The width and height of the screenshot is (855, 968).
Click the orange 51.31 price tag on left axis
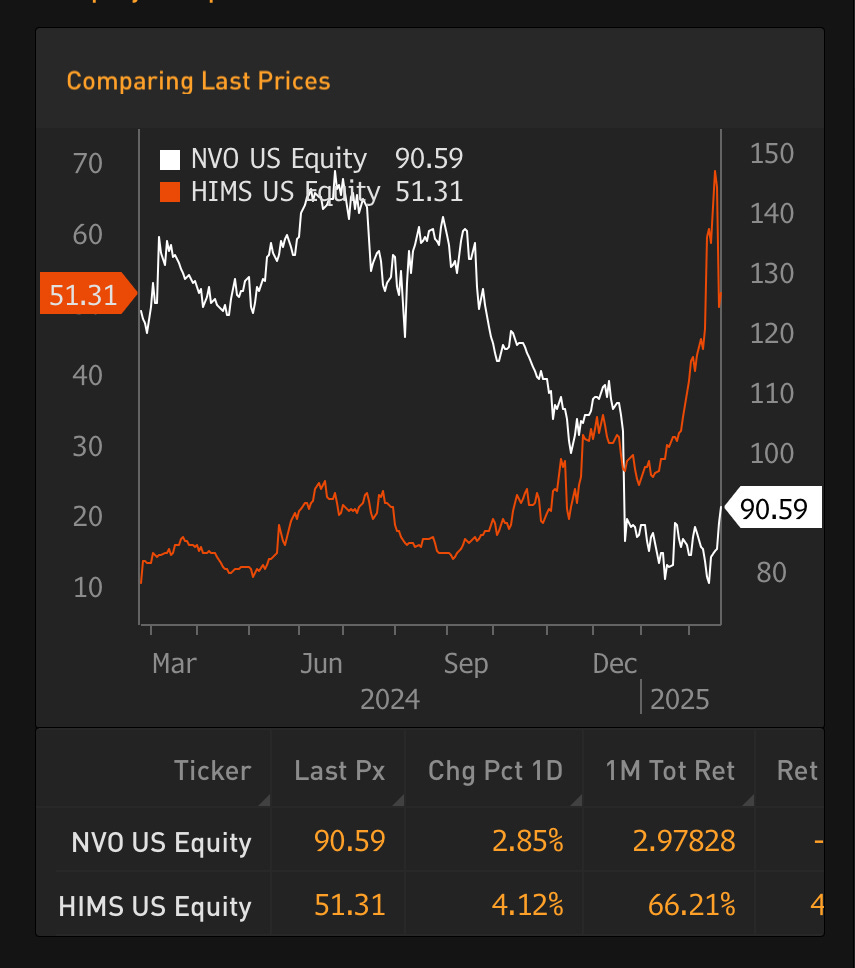tap(88, 293)
